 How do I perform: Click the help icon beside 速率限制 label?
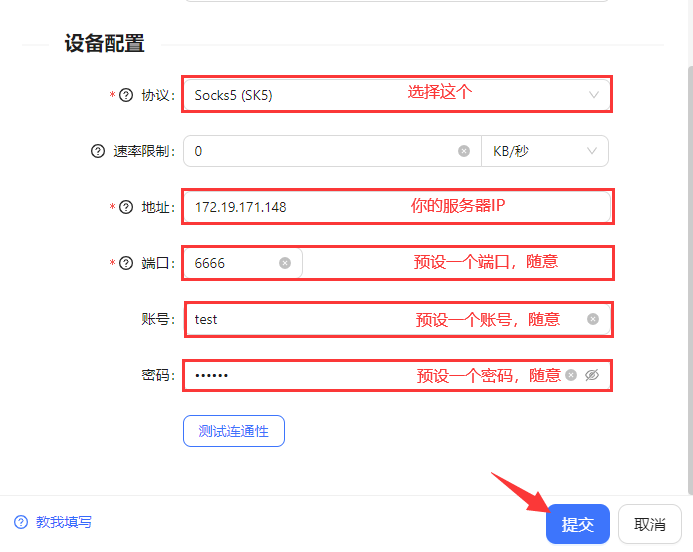98,151
